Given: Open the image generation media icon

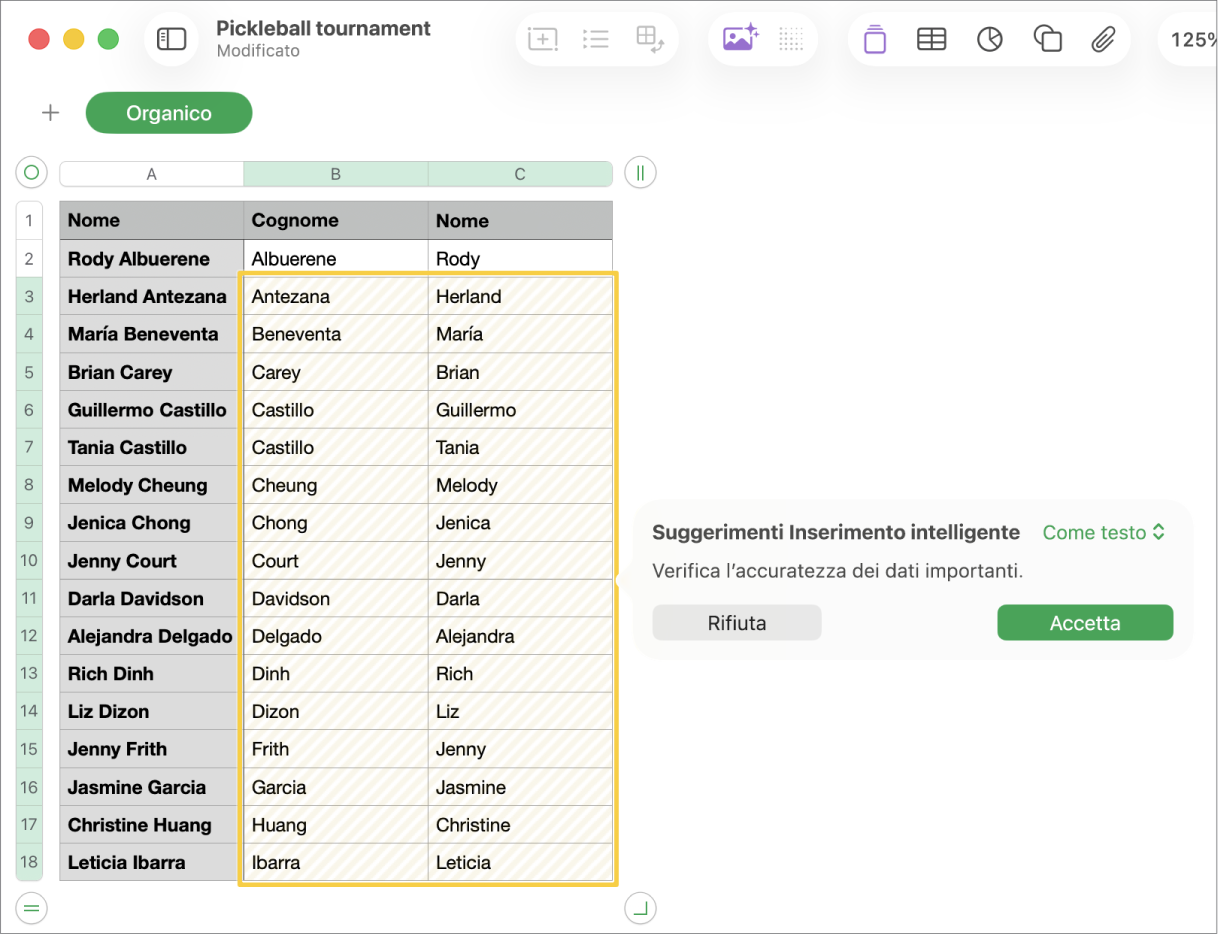Looking at the screenshot, I should [x=740, y=39].
